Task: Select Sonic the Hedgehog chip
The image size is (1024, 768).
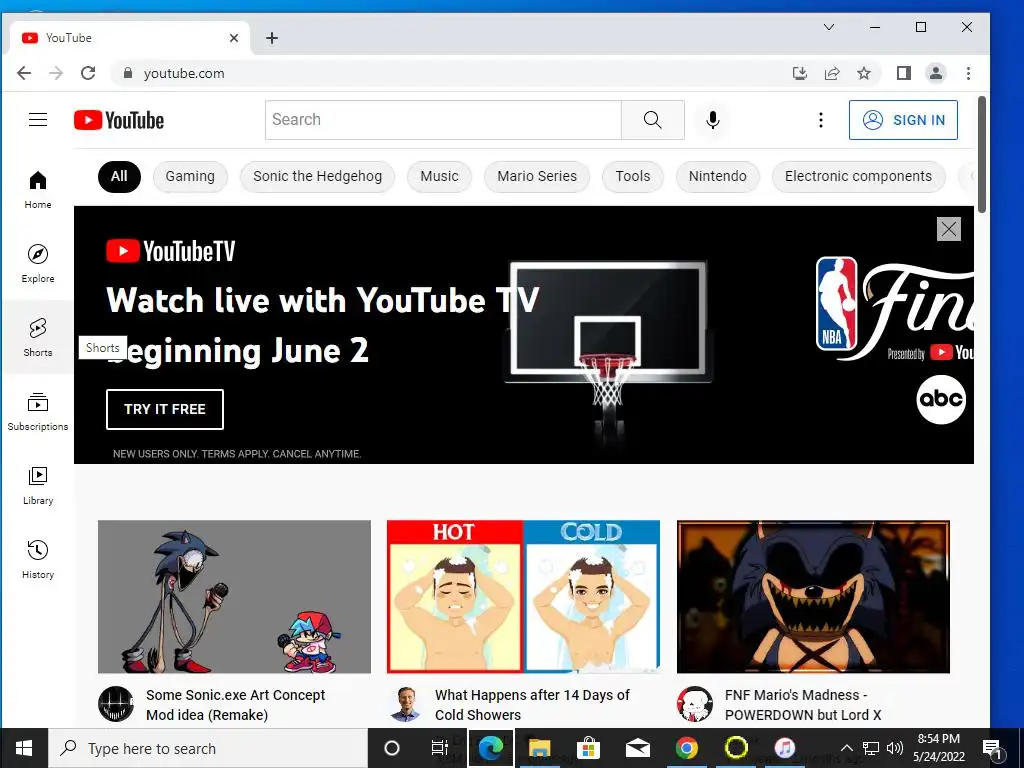Action: pos(317,176)
